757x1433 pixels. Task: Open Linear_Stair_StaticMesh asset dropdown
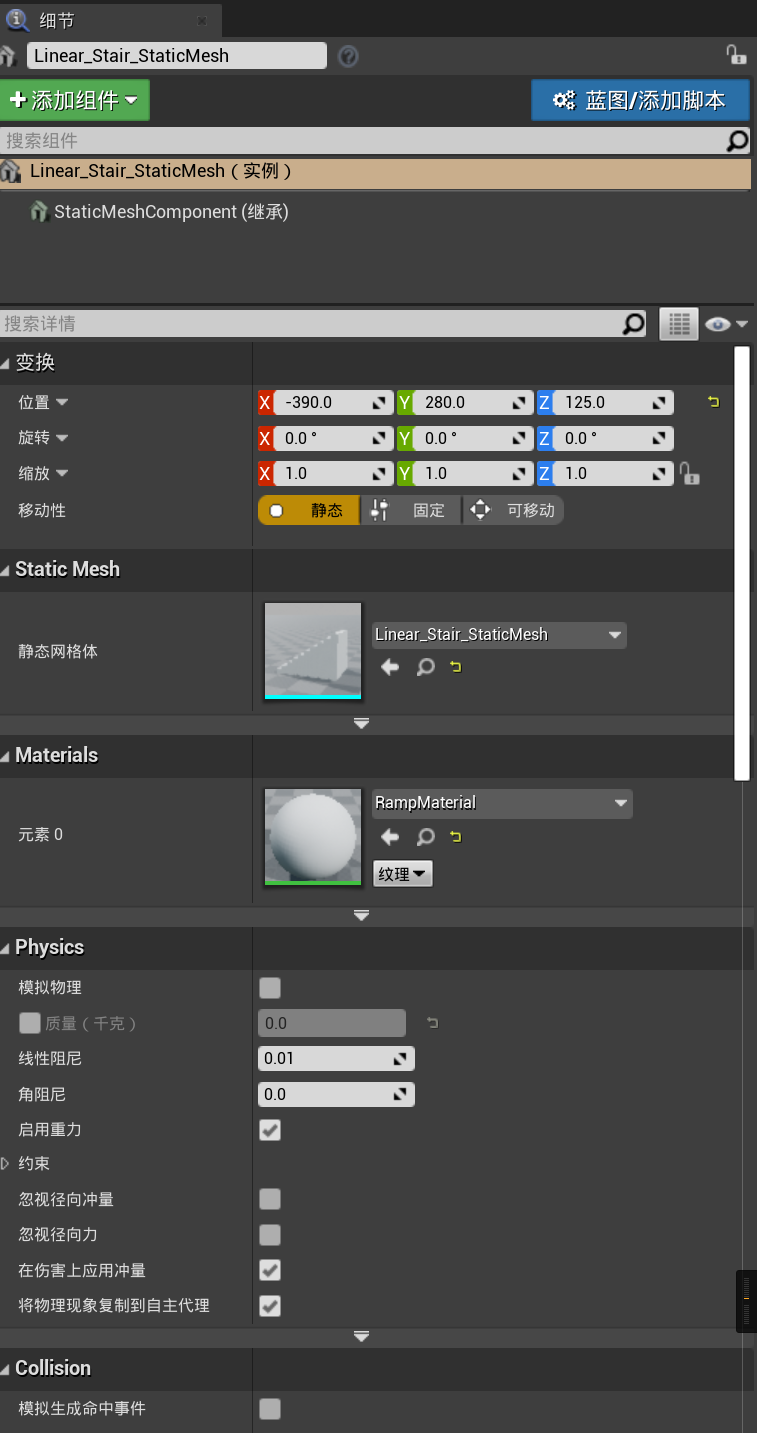(x=499, y=635)
